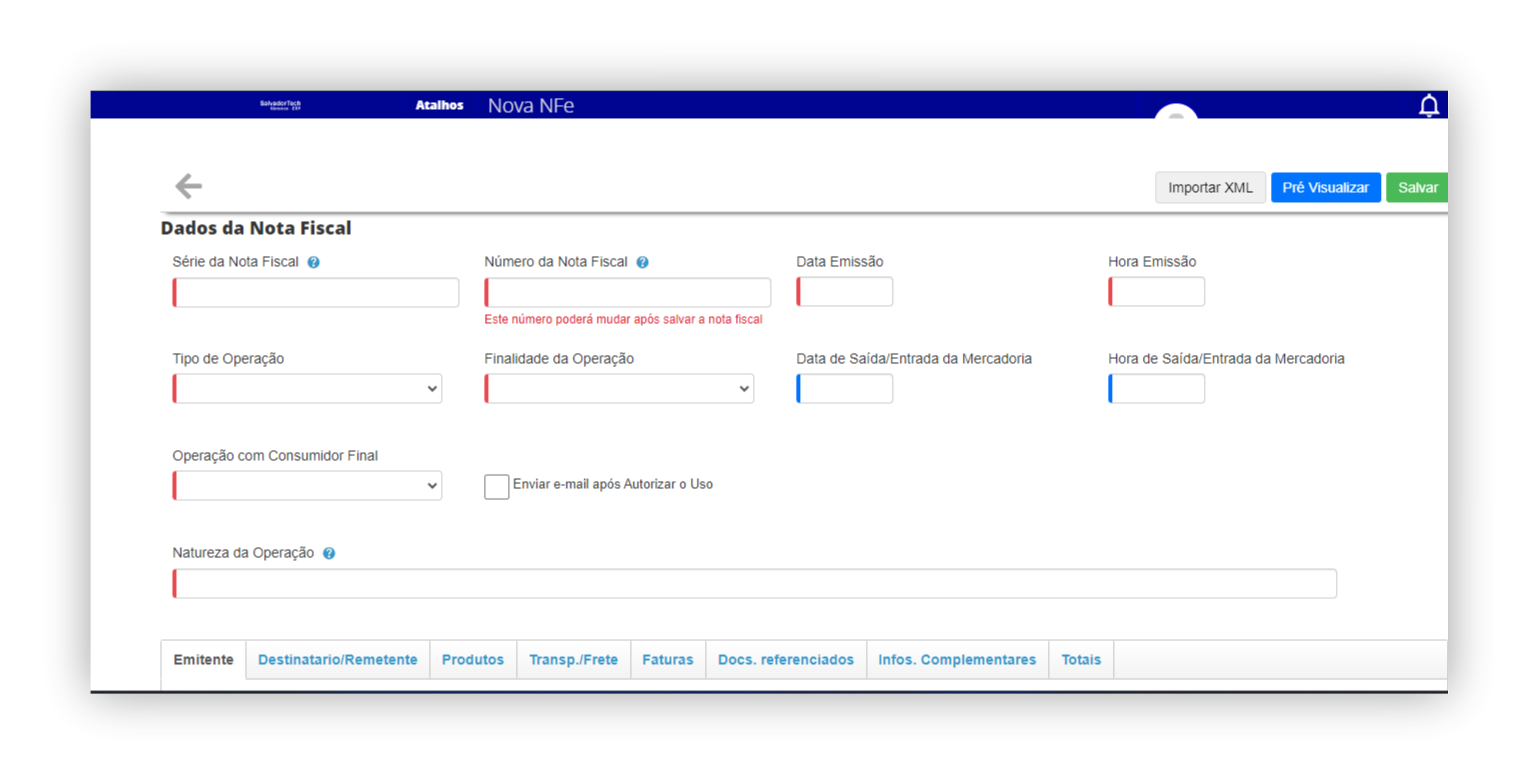Image resolution: width=1539 pixels, height=784 pixels.
Task: Click the SalvadorTech logo
Action: (280, 105)
